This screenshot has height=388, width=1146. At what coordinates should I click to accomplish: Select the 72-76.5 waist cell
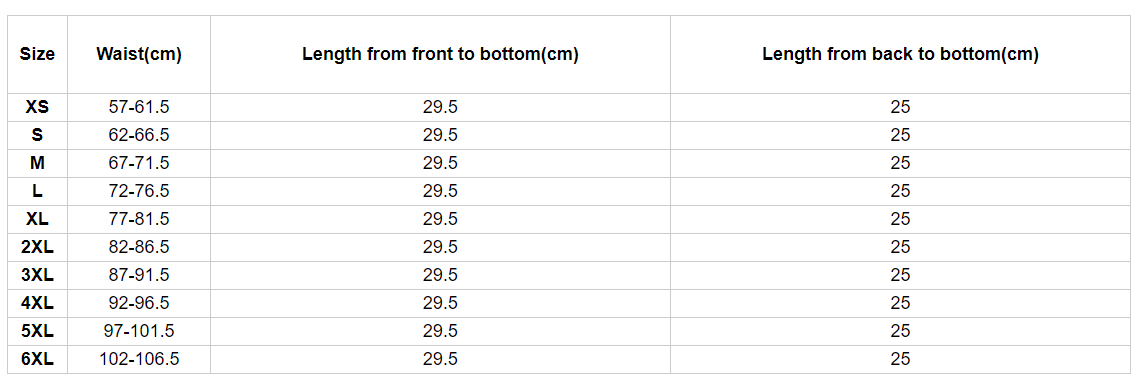pos(139,191)
